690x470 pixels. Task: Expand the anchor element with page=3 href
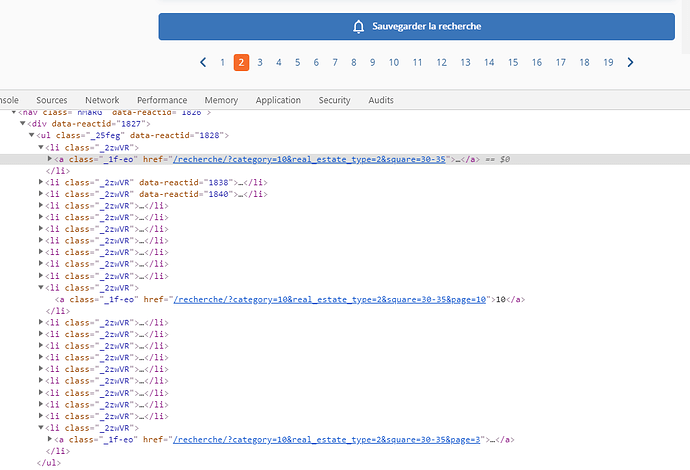coord(50,439)
